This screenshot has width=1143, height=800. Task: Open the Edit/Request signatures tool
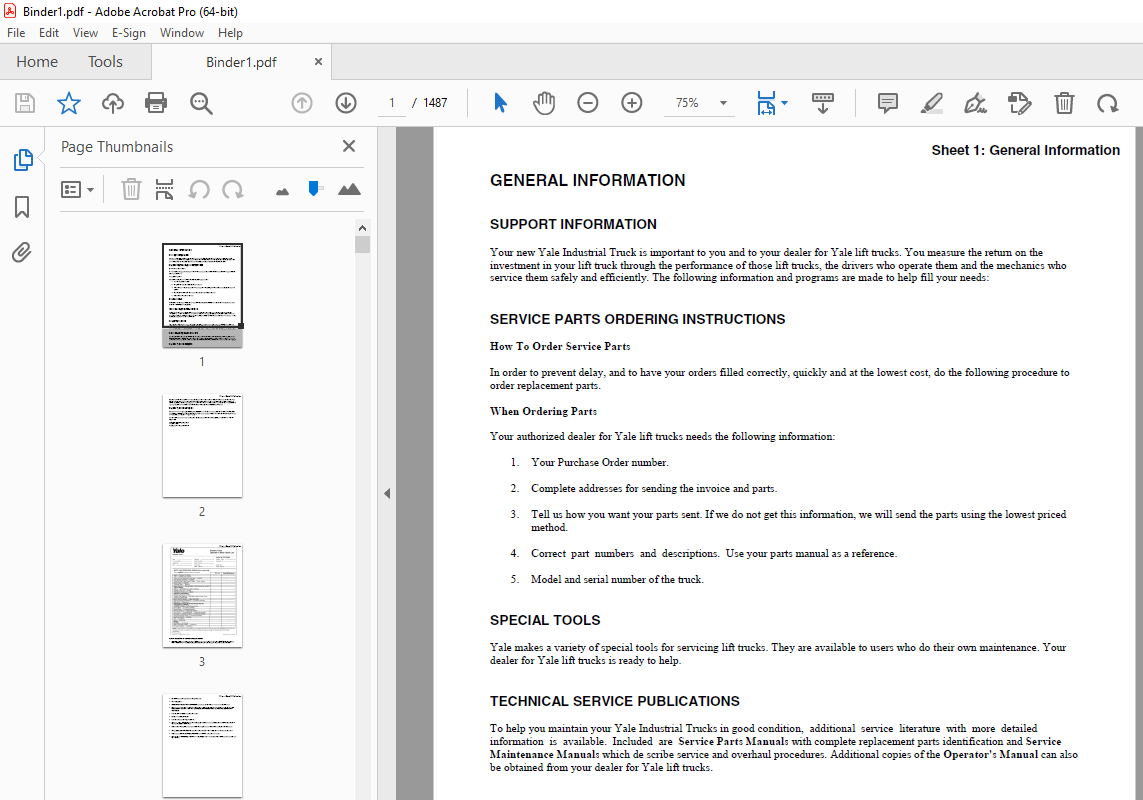1020,103
